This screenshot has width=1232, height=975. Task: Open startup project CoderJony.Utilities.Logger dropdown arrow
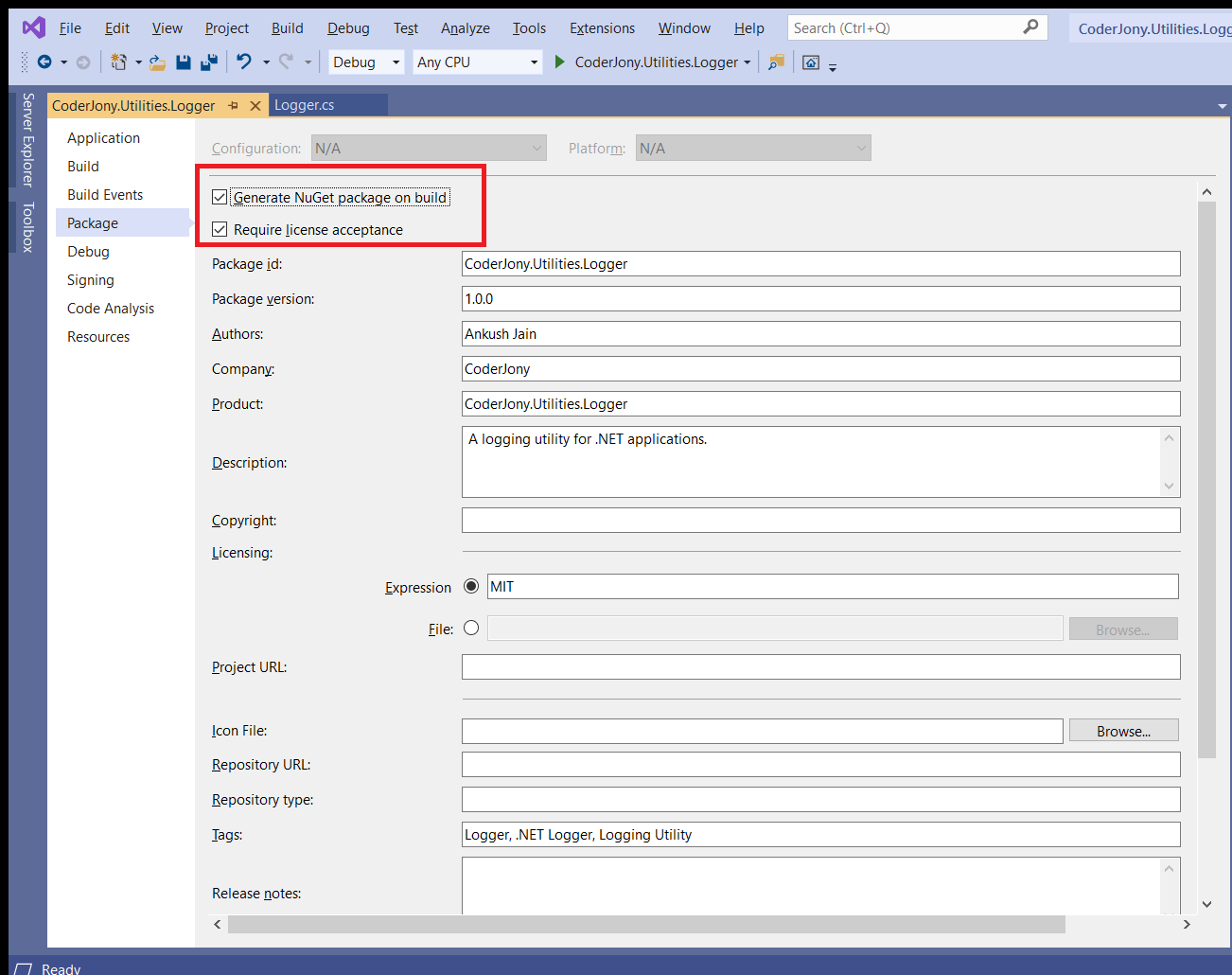(x=748, y=62)
